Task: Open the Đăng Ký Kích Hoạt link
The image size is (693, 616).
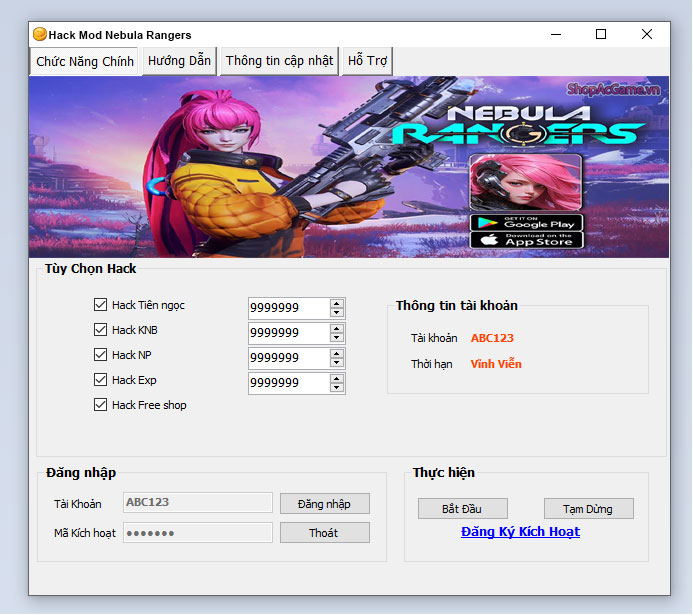Action: (x=520, y=532)
